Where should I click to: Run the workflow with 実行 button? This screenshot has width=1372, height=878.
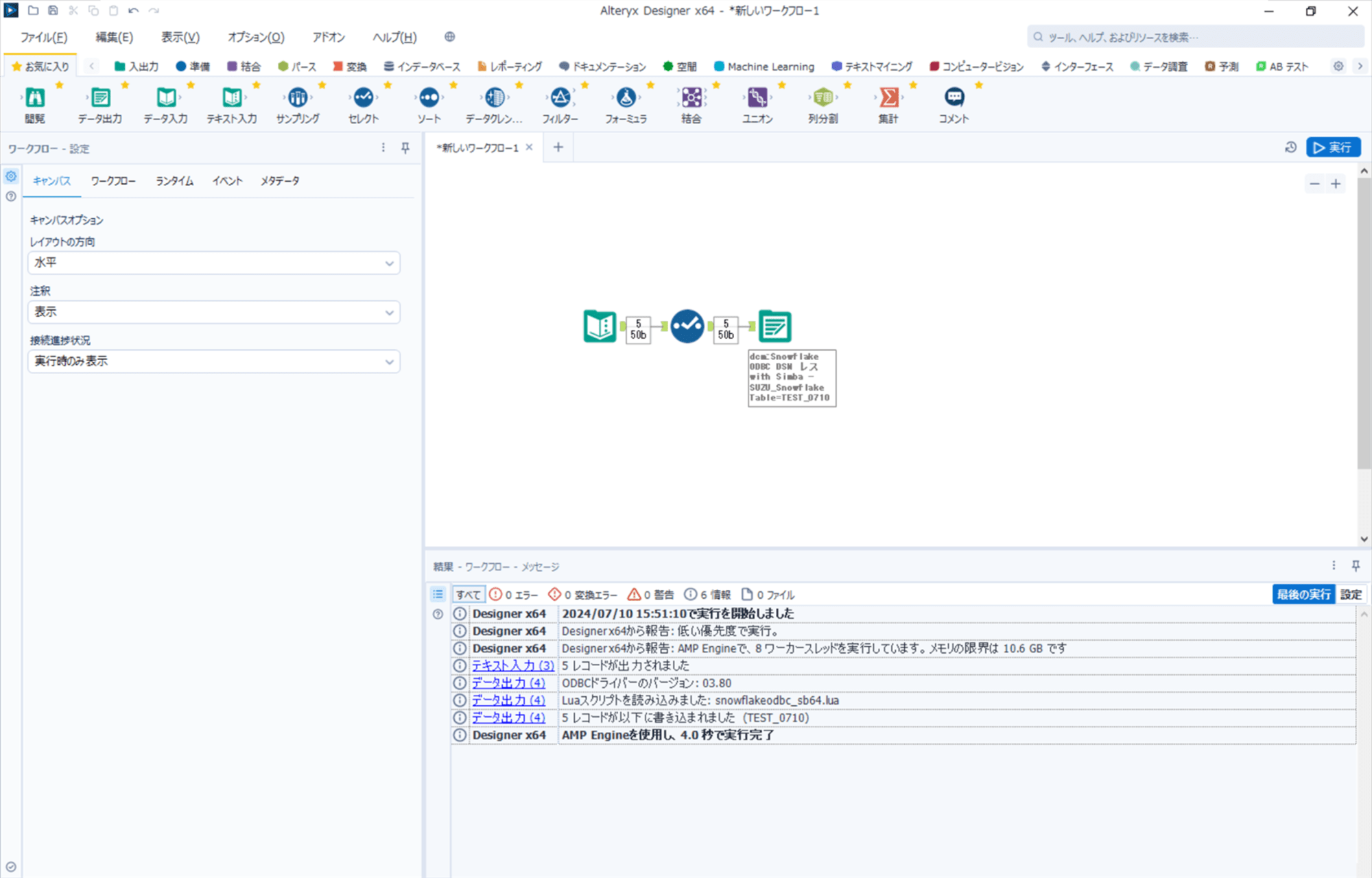tap(1333, 147)
